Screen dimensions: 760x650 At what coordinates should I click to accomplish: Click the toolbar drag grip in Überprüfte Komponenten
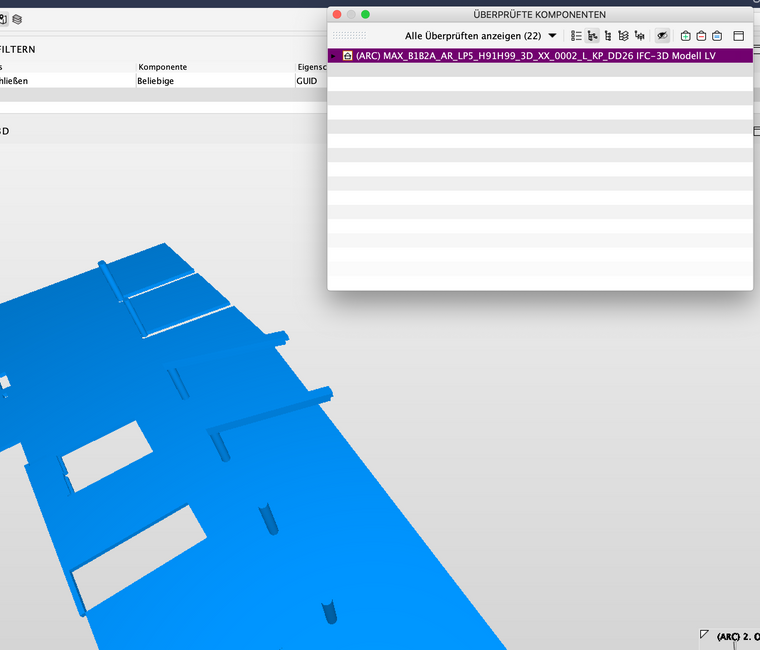tap(349, 35)
